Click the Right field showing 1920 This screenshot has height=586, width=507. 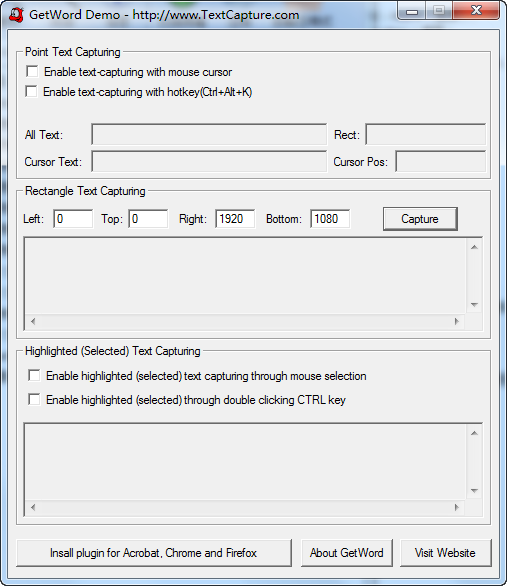point(235,219)
